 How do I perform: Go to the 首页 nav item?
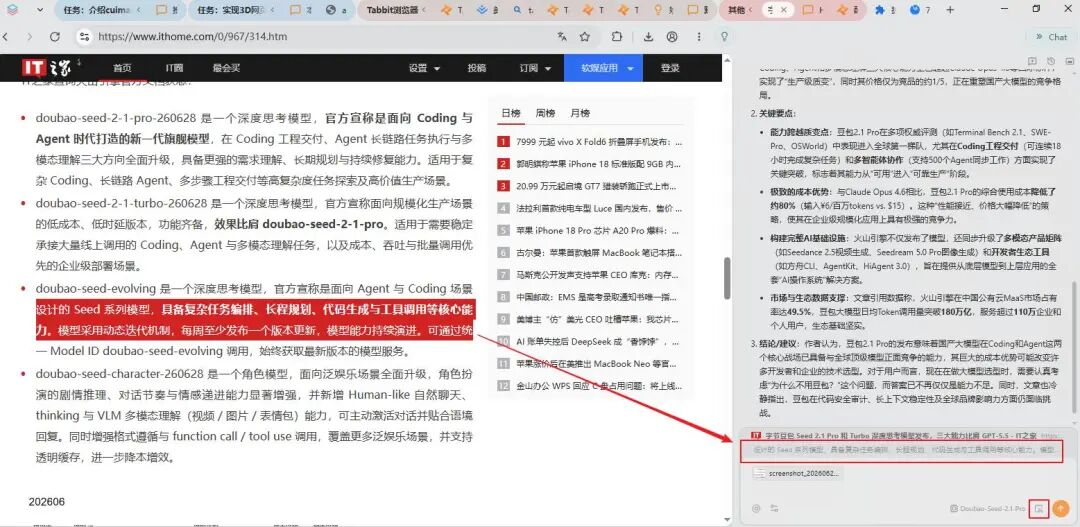[x=122, y=68]
